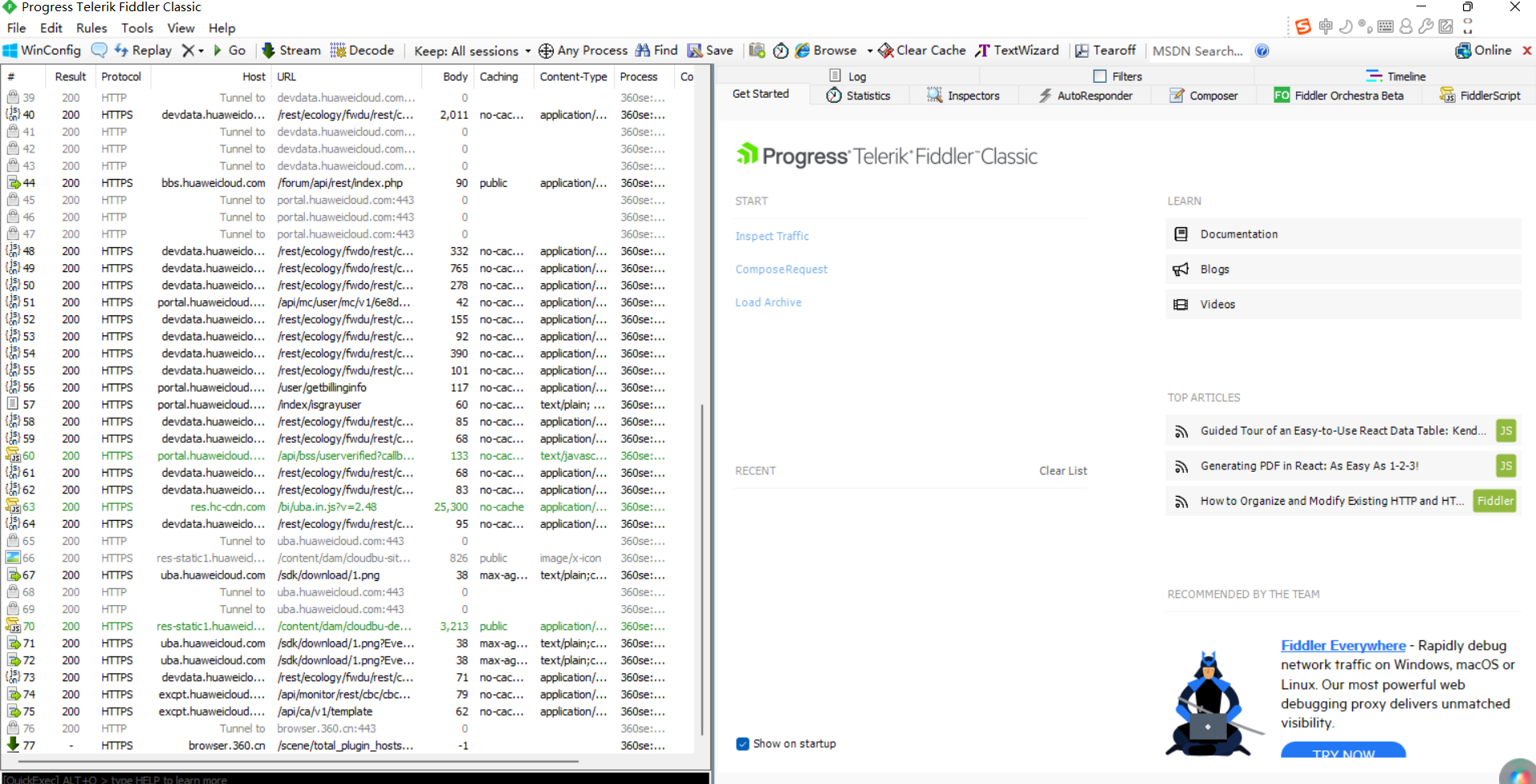The width and height of the screenshot is (1536, 784).
Task: Click the timer stopwatch icon
Action: (x=781, y=51)
